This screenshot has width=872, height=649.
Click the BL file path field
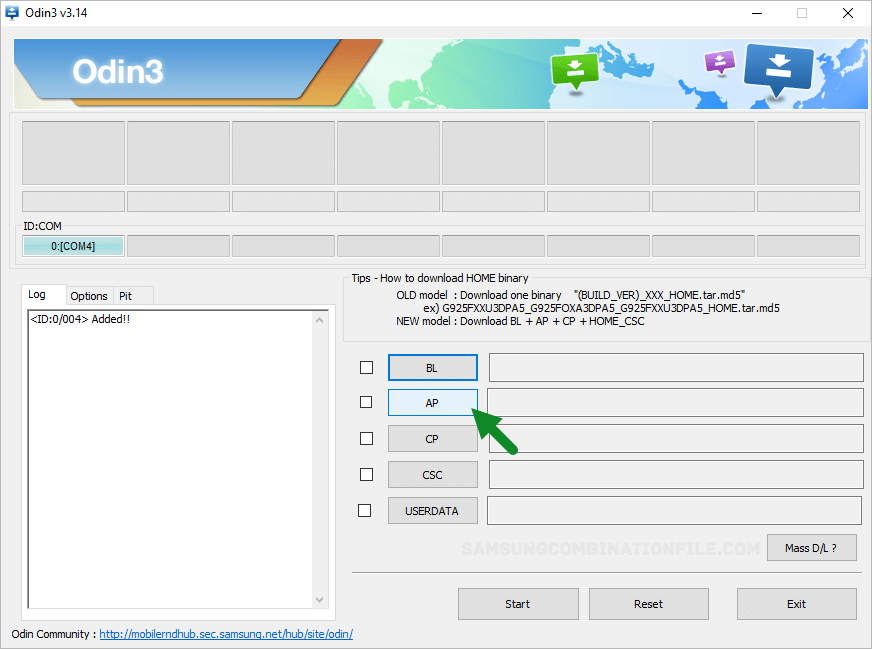676,367
